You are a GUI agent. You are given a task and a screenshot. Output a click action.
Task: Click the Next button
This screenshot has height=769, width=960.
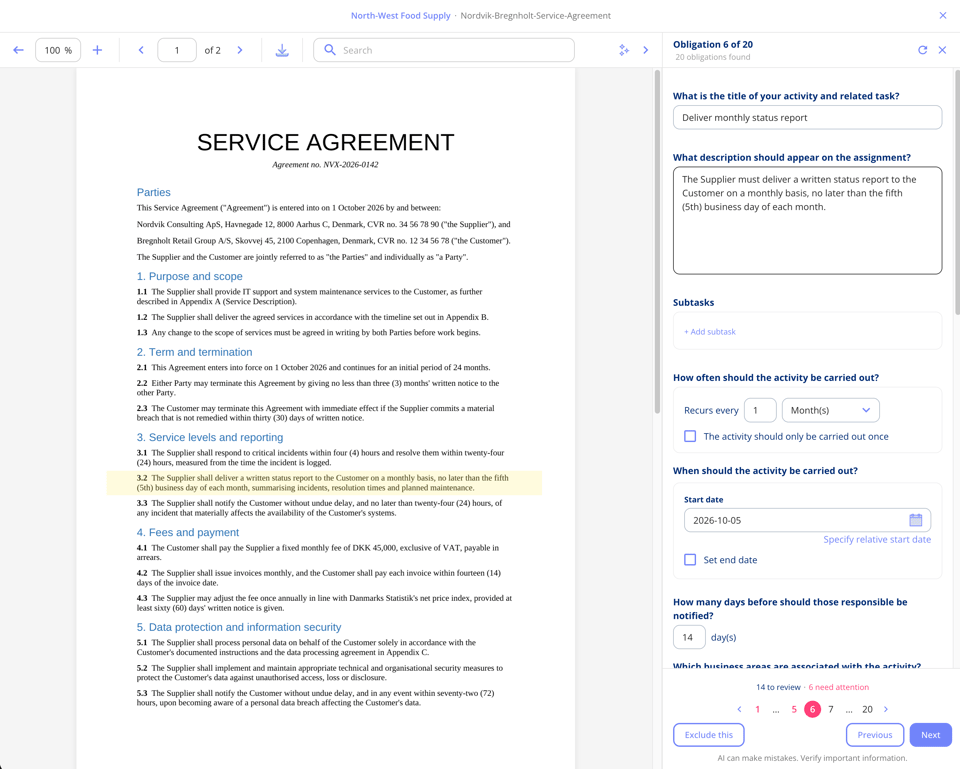coord(930,735)
